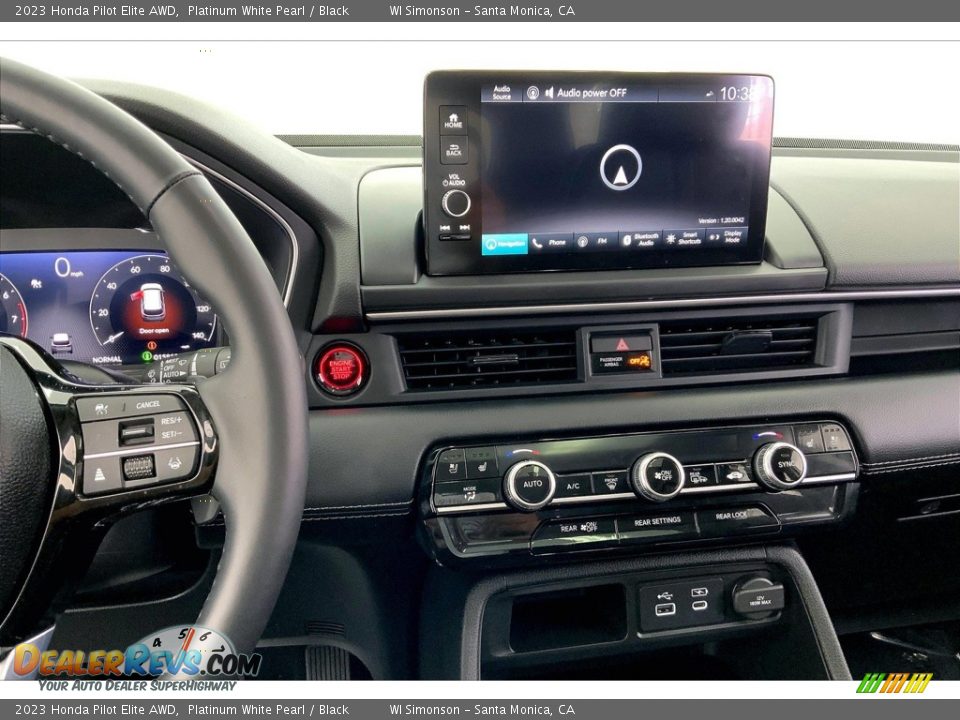Image resolution: width=960 pixels, height=720 pixels.
Task: Push the AUTO driver temperature knob
Action: click(529, 484)
